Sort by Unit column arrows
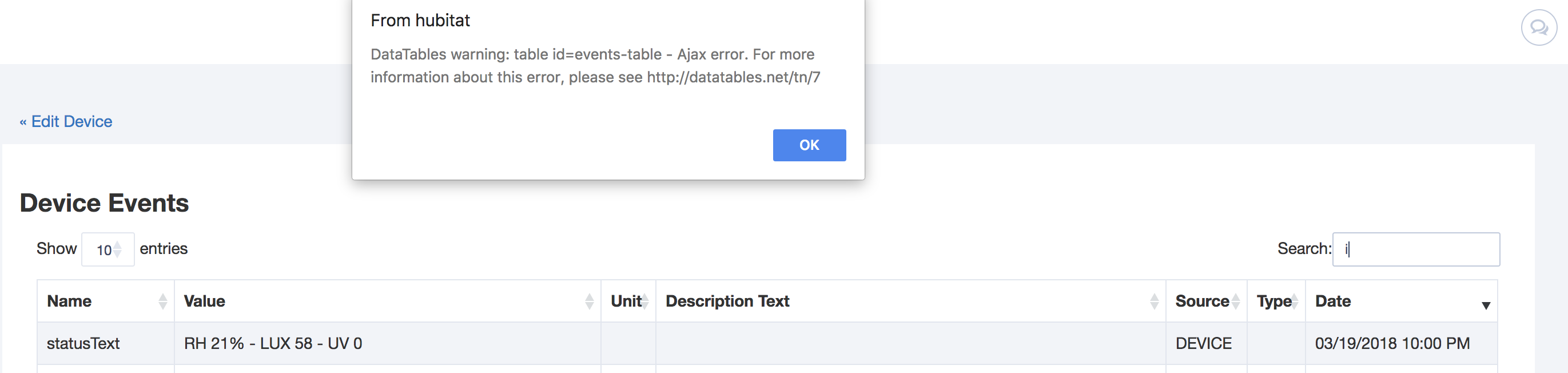The height and width of the screenshot is (373, 1568). click(644, 301)
